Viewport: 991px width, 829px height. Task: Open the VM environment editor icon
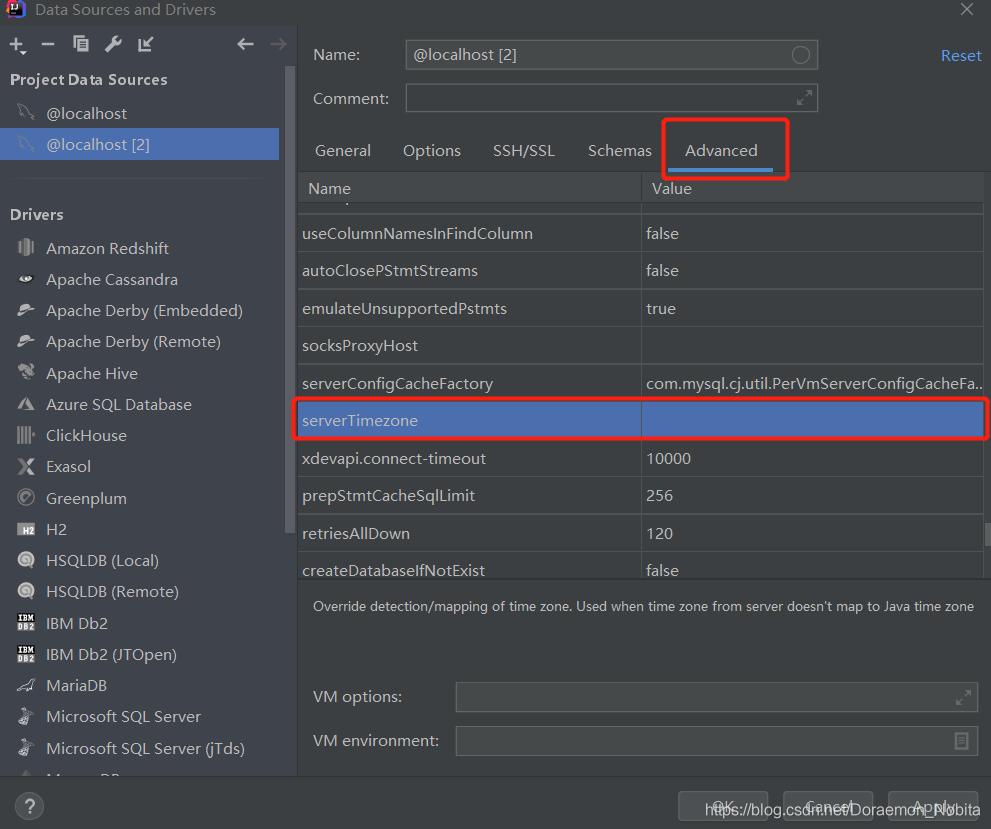point(961,741)
